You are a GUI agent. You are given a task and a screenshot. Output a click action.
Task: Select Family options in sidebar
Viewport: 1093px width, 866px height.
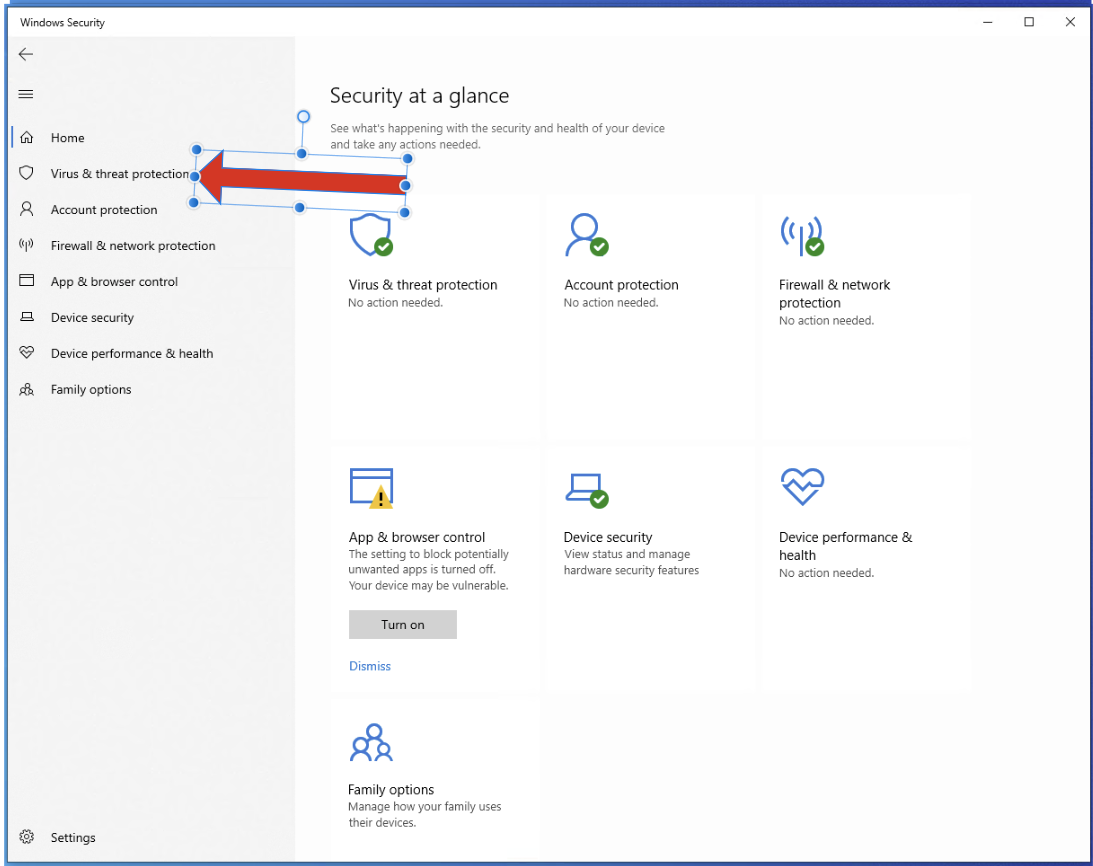(x=91, y=390)
